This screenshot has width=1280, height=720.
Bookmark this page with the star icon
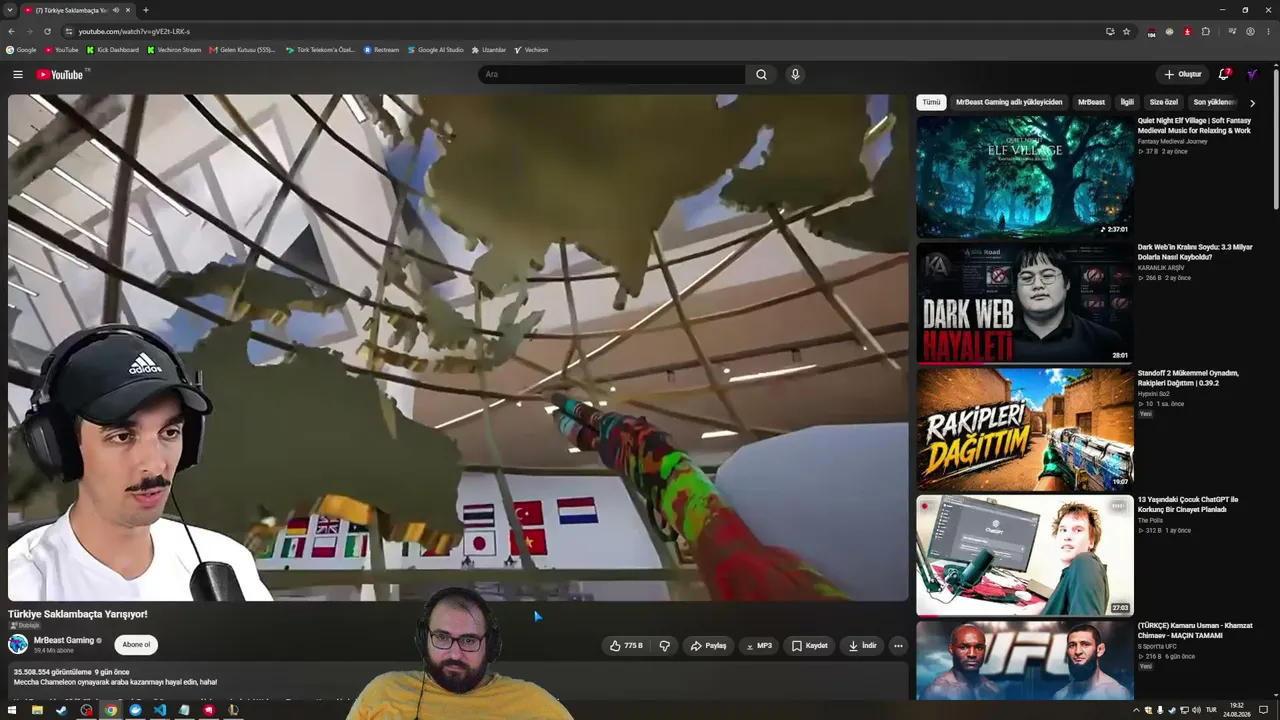[x=1126, y=31]
